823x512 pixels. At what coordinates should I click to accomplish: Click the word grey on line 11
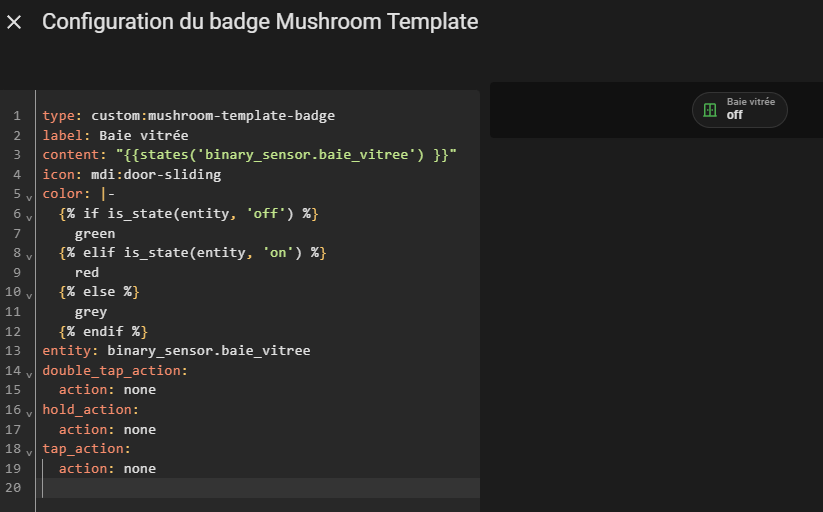(x=91, y=312)
